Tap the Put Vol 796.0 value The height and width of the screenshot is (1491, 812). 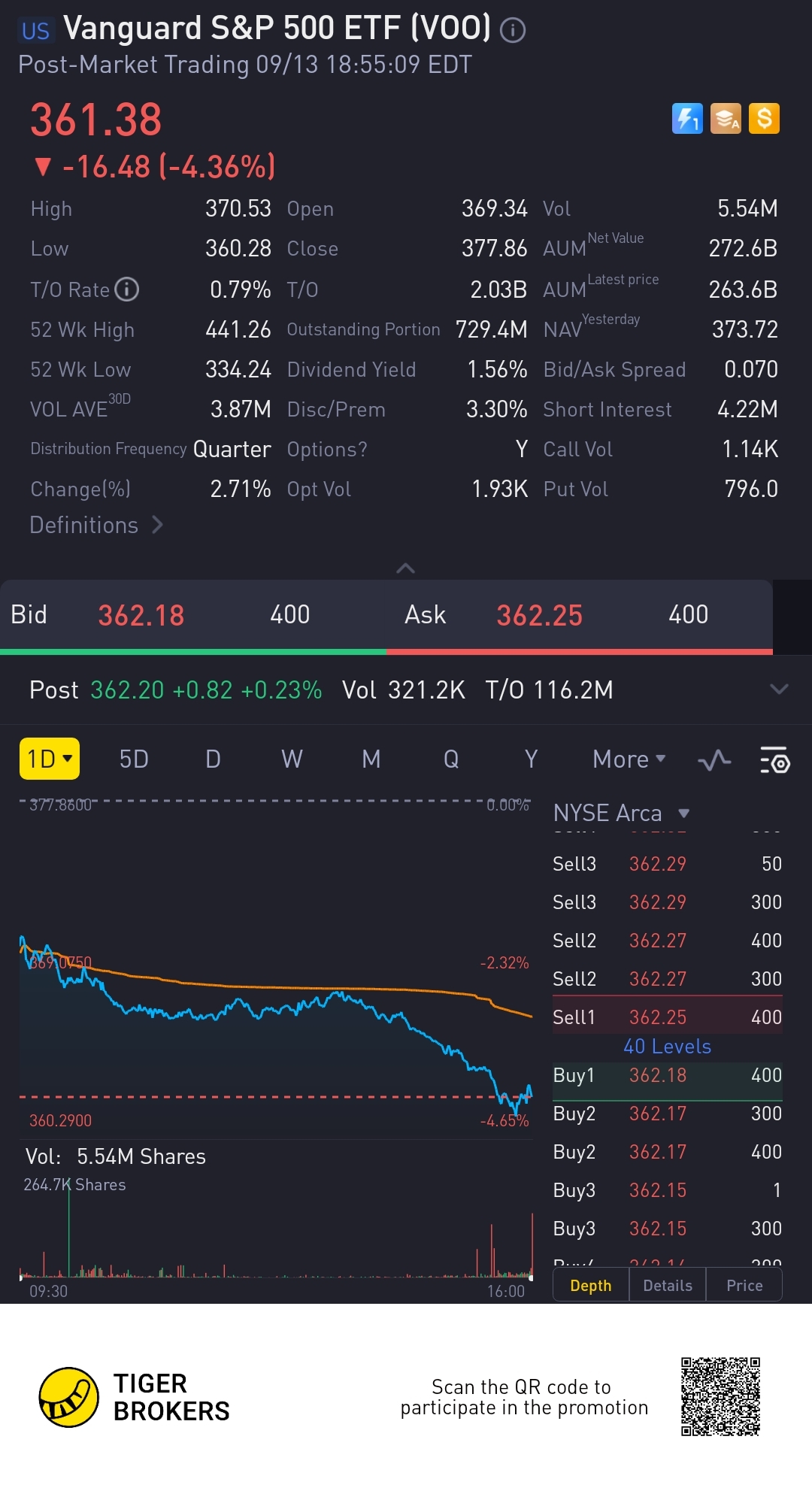(x=751, y=489)
